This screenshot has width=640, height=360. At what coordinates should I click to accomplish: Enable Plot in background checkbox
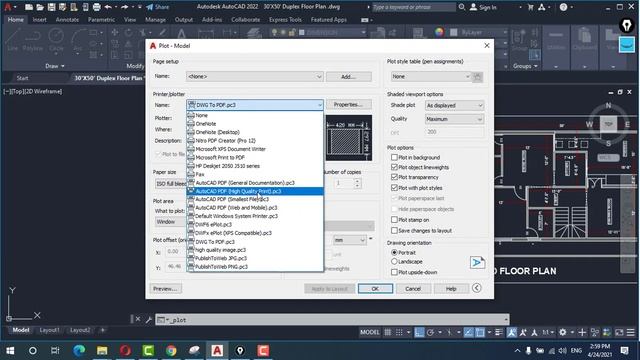[x=394, y=157]
